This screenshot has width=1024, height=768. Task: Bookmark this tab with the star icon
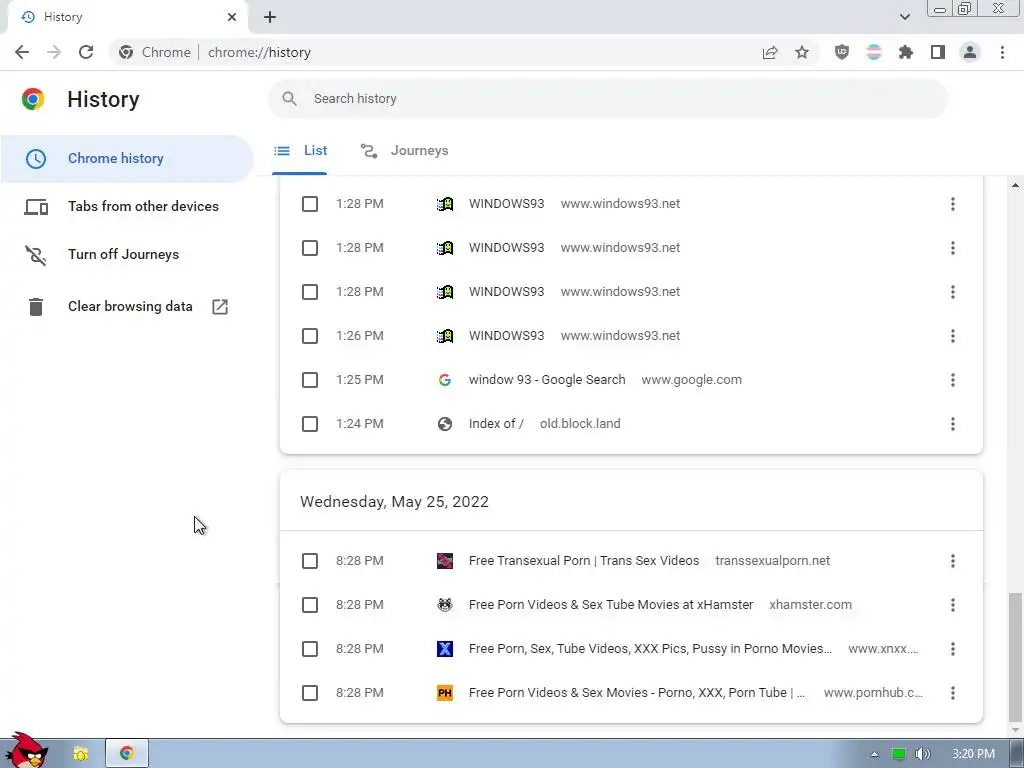(802, 52)
